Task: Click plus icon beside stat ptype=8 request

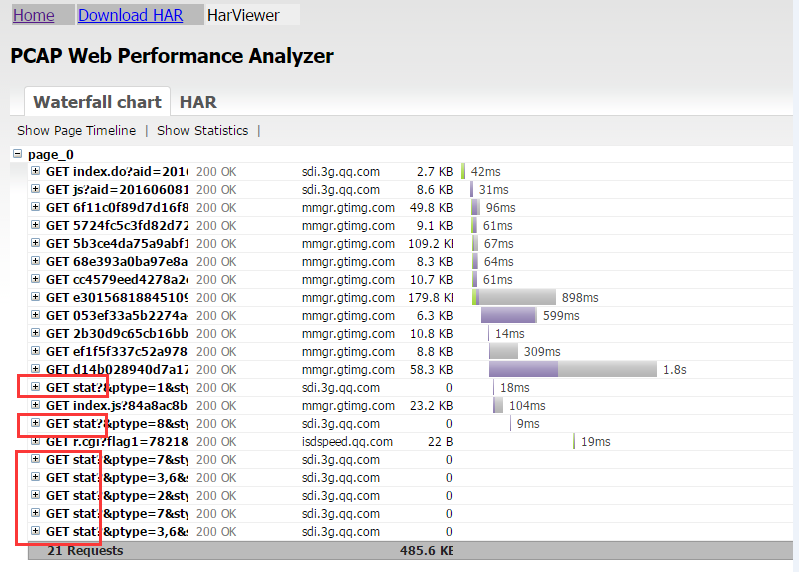Action: [36, 423]
